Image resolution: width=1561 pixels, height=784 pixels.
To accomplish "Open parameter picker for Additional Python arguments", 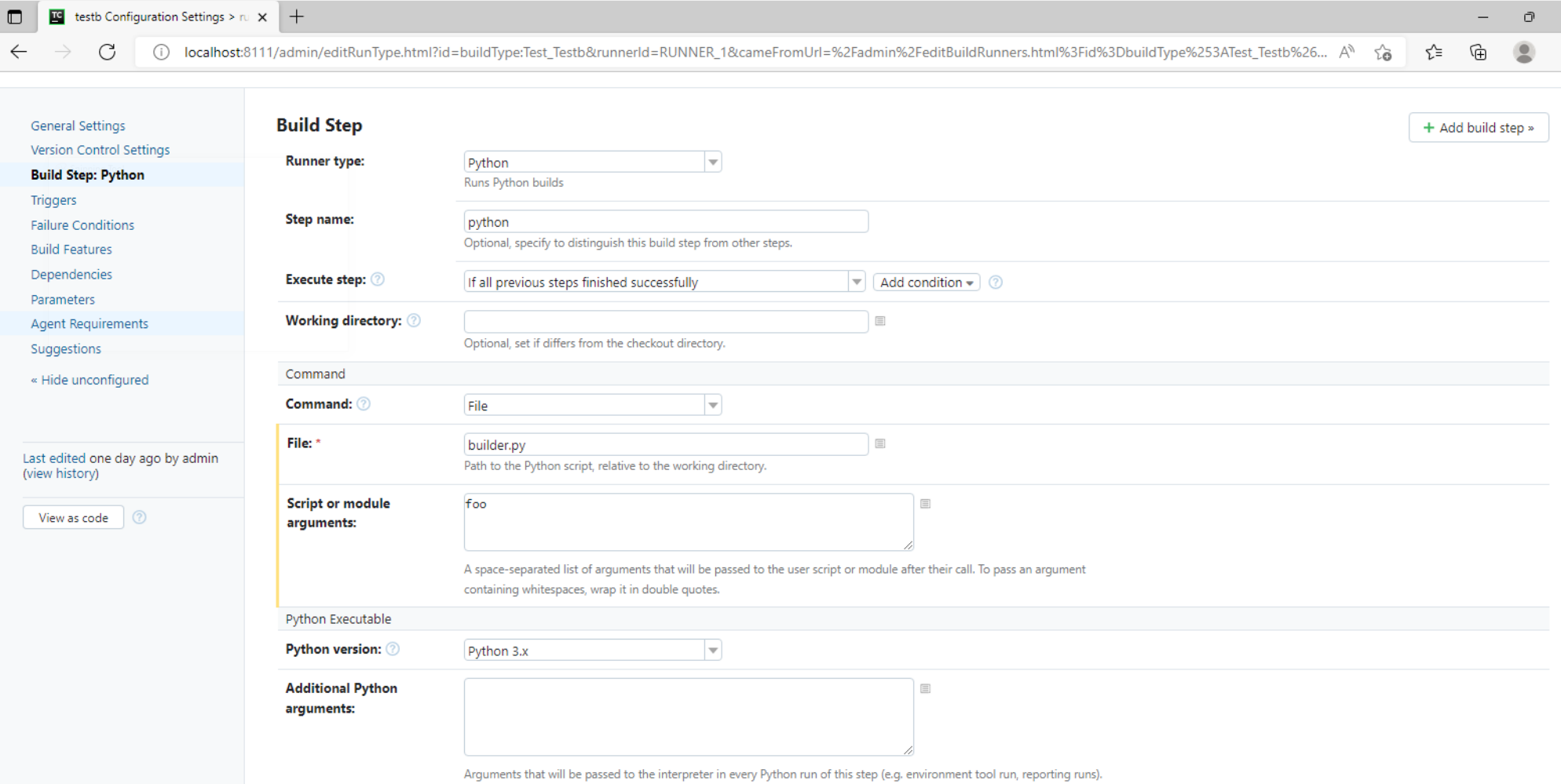I will click(x=926, y=689).
